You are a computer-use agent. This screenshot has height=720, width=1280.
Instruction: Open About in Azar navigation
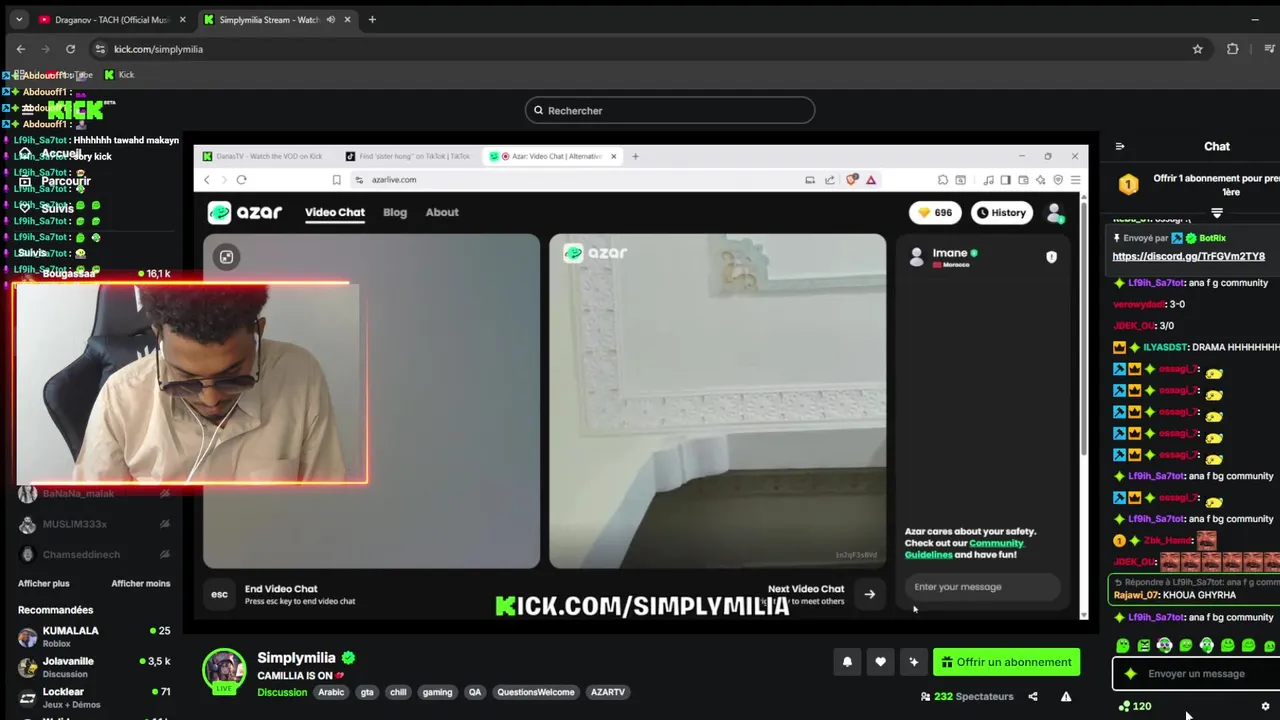[442, 212]
